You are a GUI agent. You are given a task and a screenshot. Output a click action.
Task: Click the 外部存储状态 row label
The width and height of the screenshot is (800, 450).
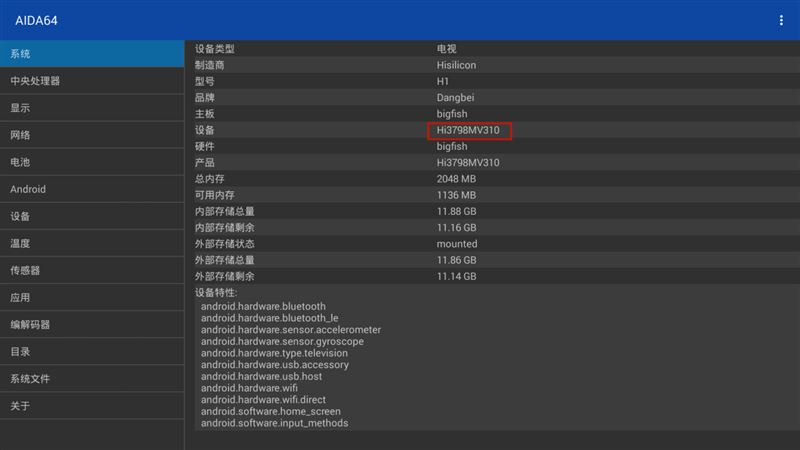[x=224, y=244]
